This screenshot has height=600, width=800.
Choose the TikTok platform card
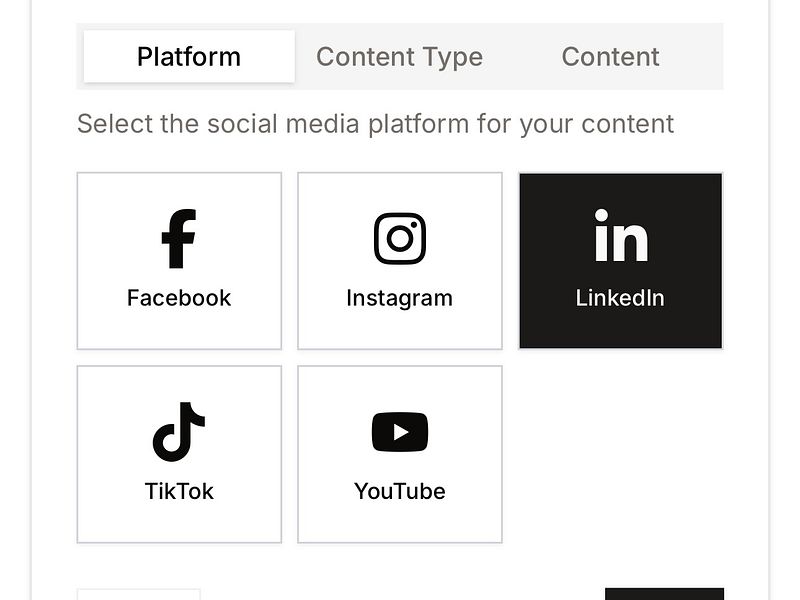pyautogui.click(x=178, y=453)
